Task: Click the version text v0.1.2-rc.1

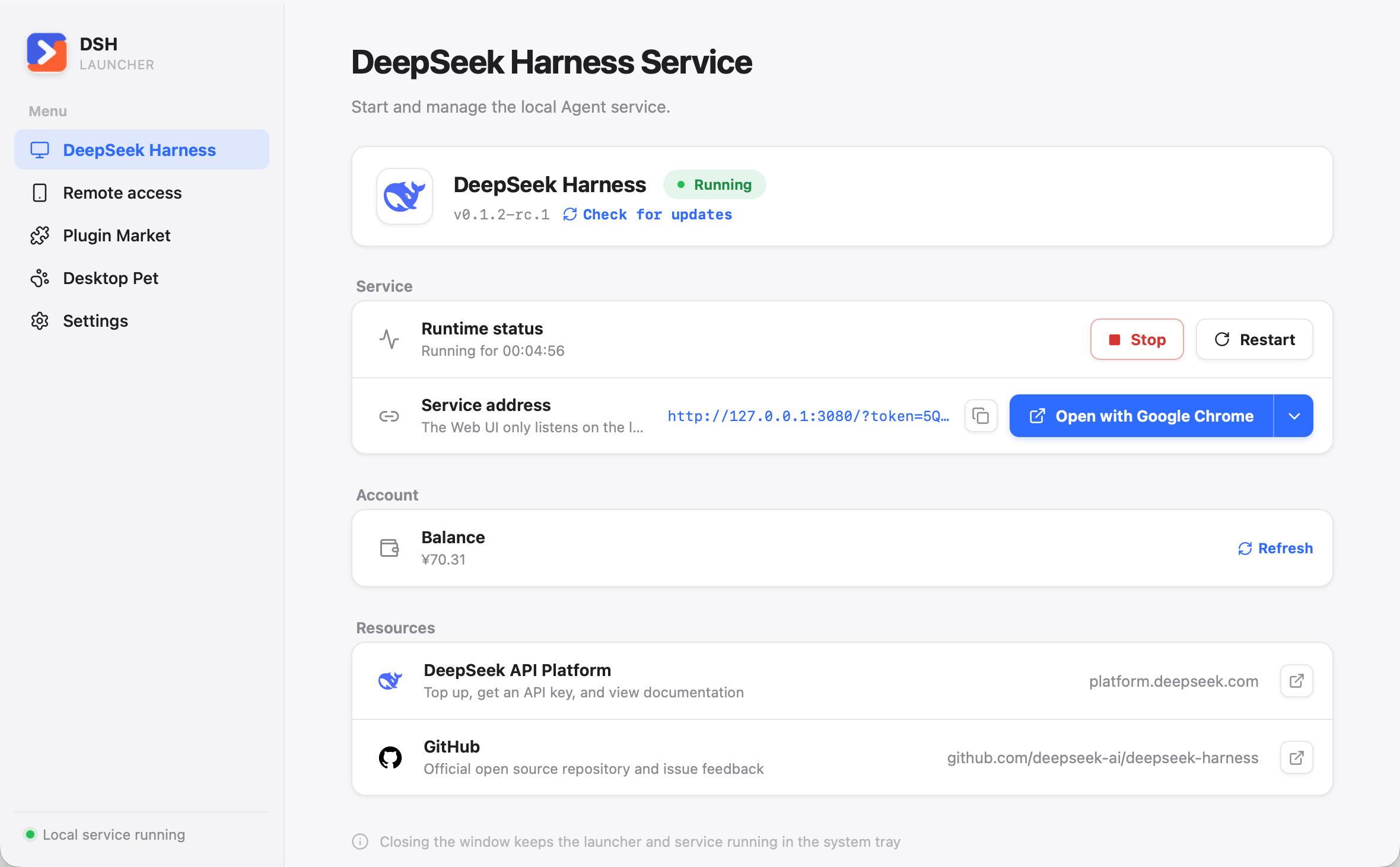Action: (x=502, y=215)
